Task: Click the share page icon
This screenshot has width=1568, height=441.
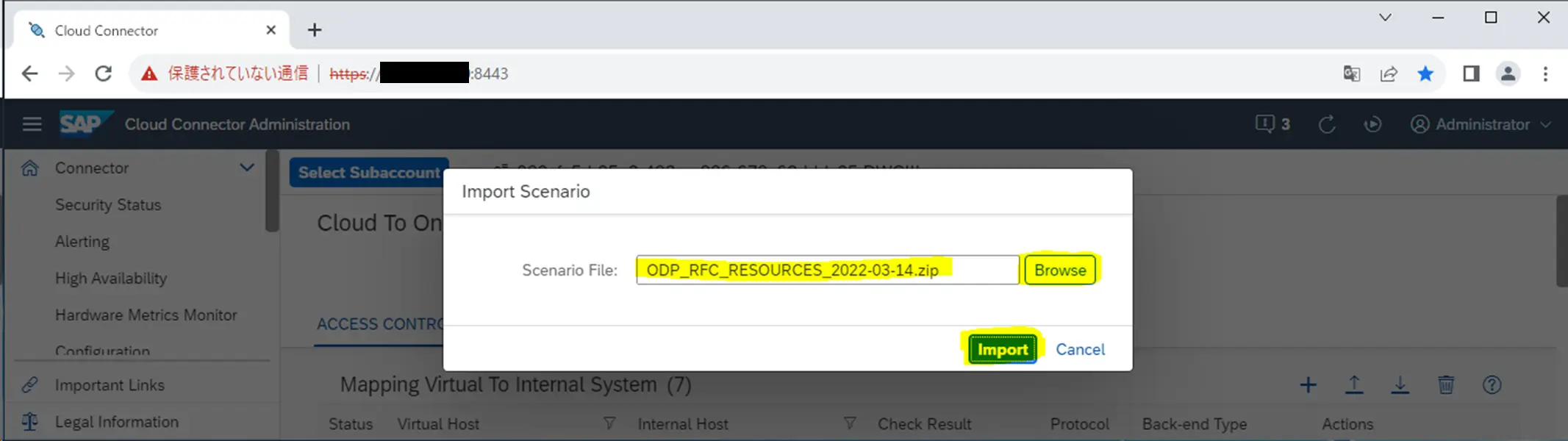Action: pyautogui.click(x=1389, y=73)
